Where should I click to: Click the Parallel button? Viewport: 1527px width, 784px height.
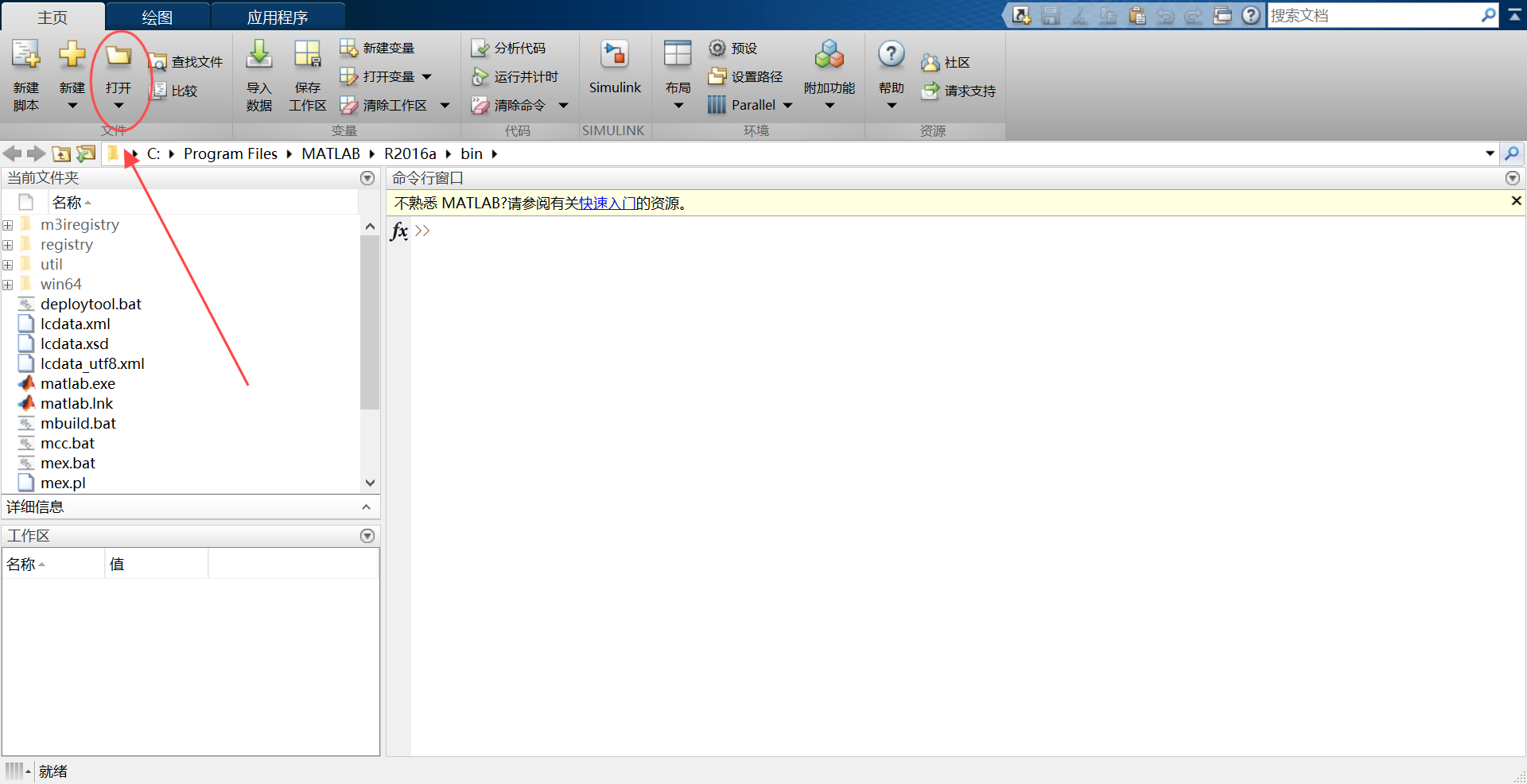pos(742,105)
